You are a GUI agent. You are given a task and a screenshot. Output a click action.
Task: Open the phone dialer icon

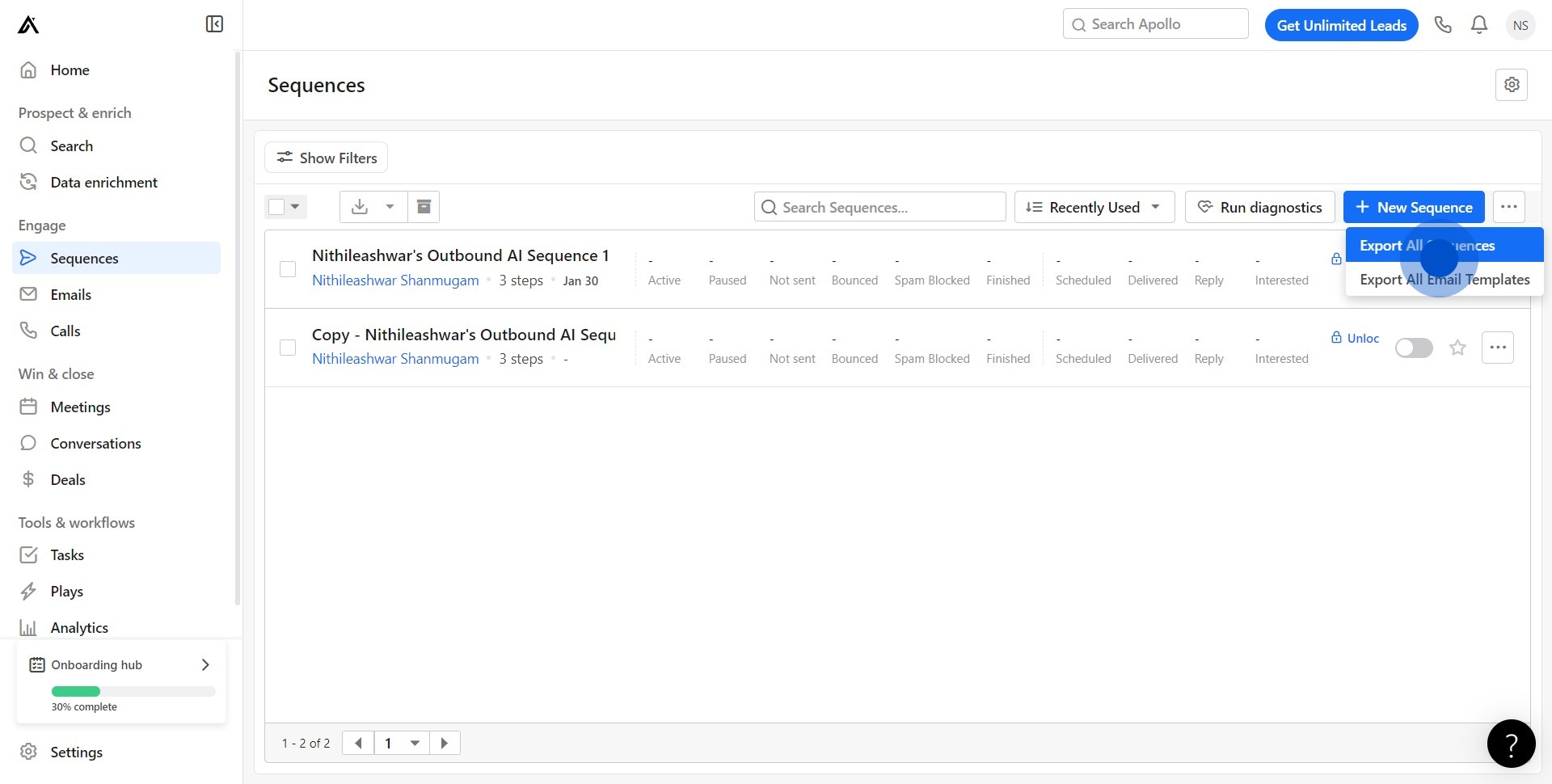(x=1443, y=25)
